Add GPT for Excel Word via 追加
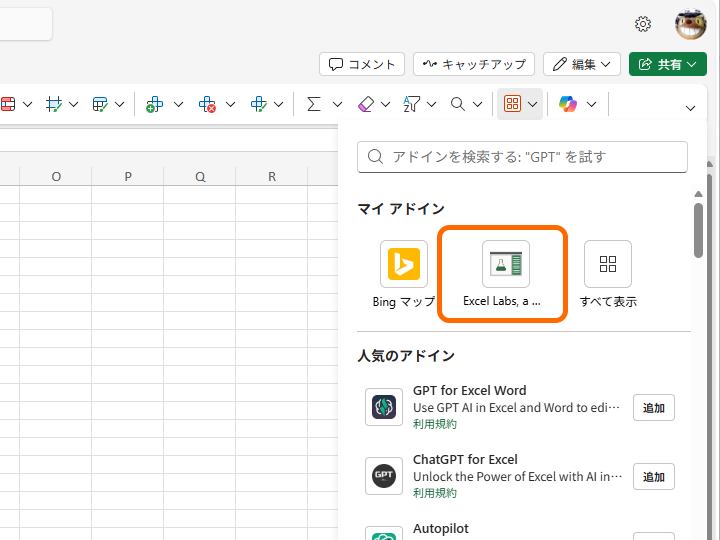This screenshot has width=720, height=540. [653, 408]
